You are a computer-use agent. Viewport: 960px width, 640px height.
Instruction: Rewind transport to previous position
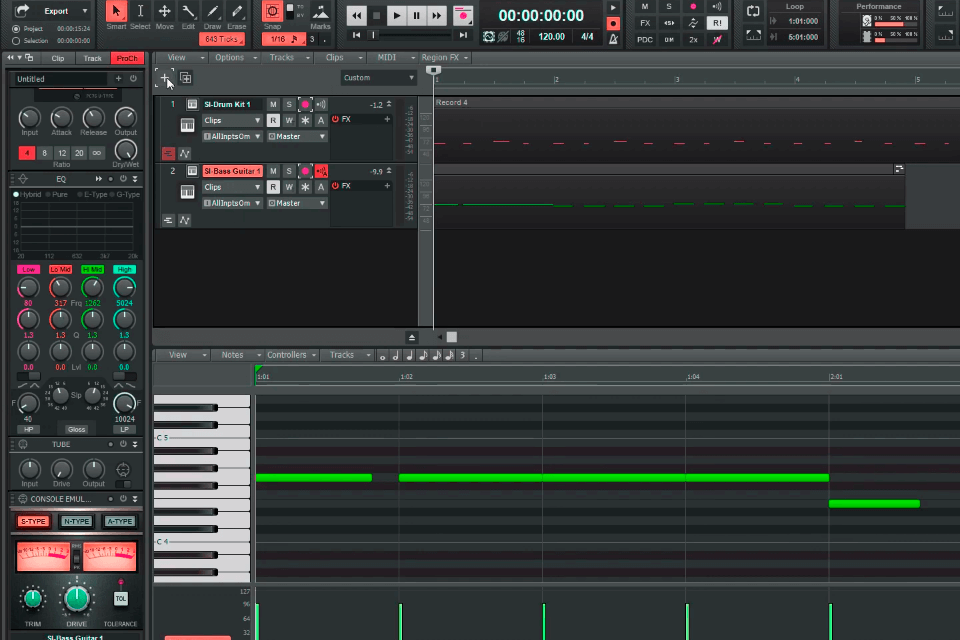[x=356, y=15]
